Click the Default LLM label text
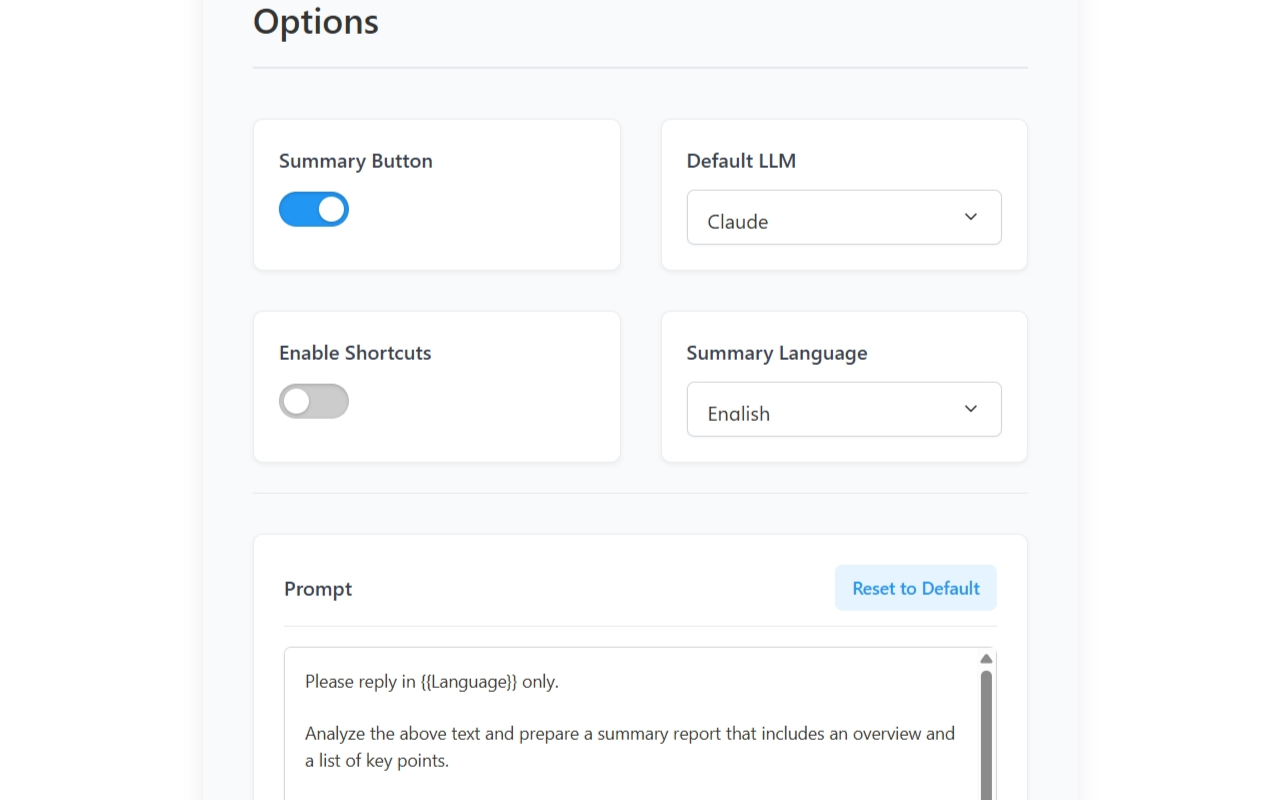 coord(741,161)
